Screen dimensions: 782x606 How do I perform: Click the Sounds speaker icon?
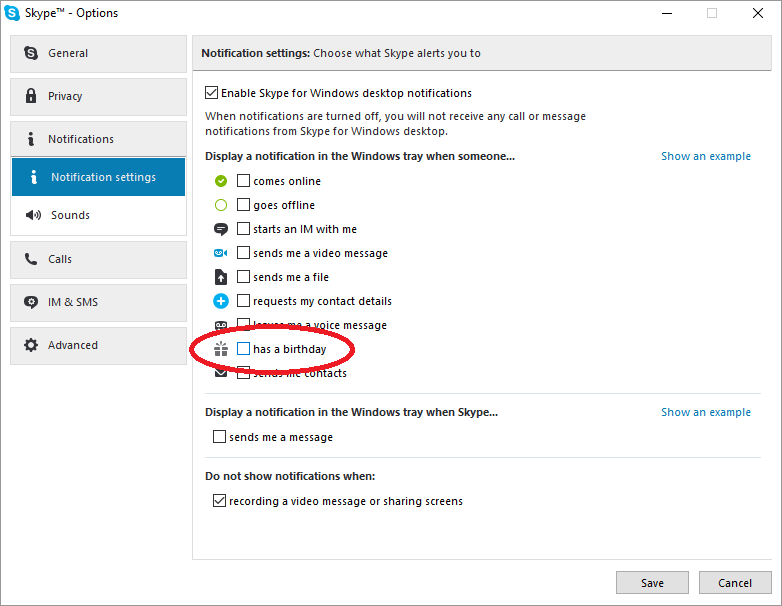click(33, 215)
